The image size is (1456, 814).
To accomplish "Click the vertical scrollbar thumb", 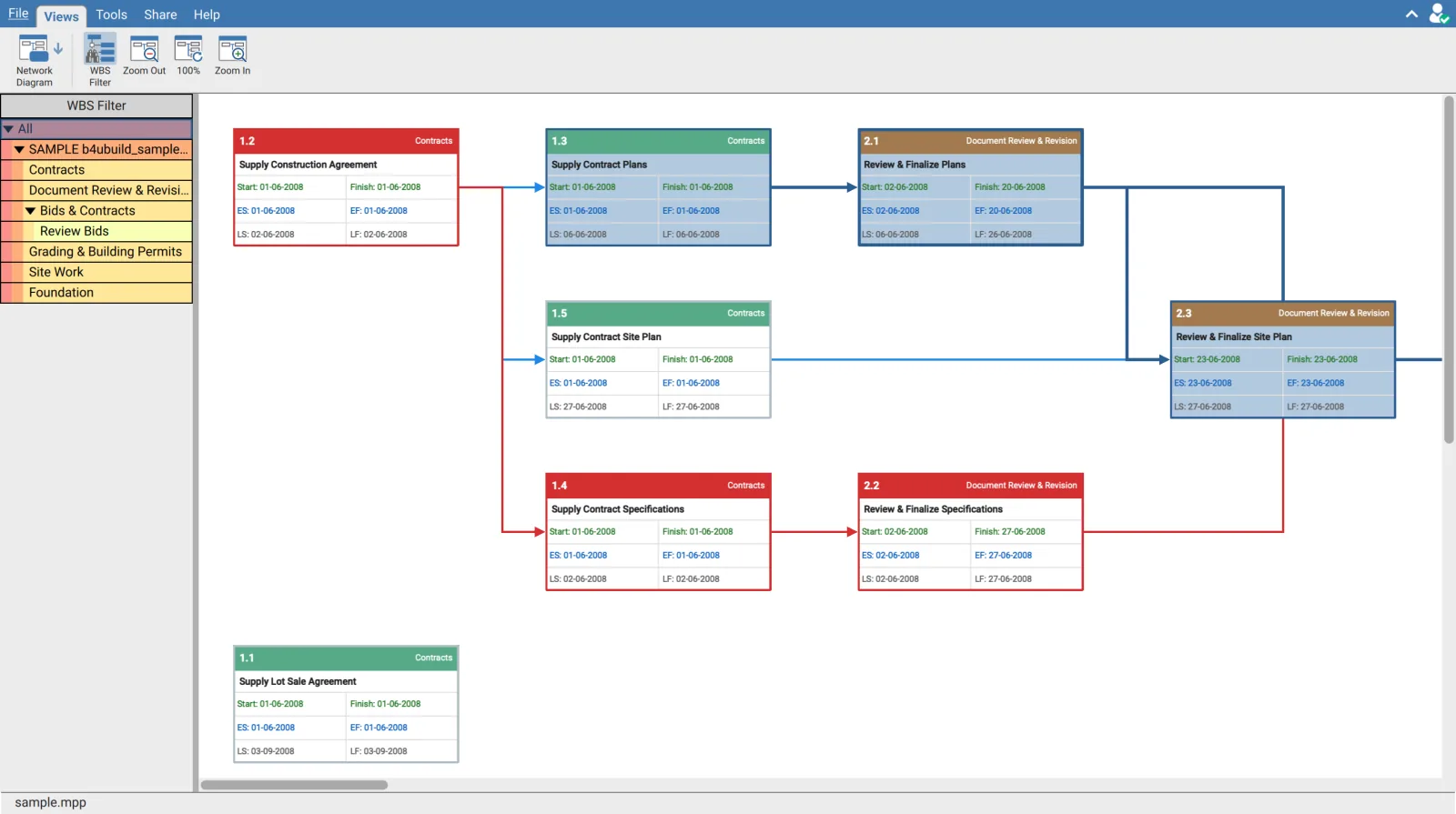I will click(1449, 269).
